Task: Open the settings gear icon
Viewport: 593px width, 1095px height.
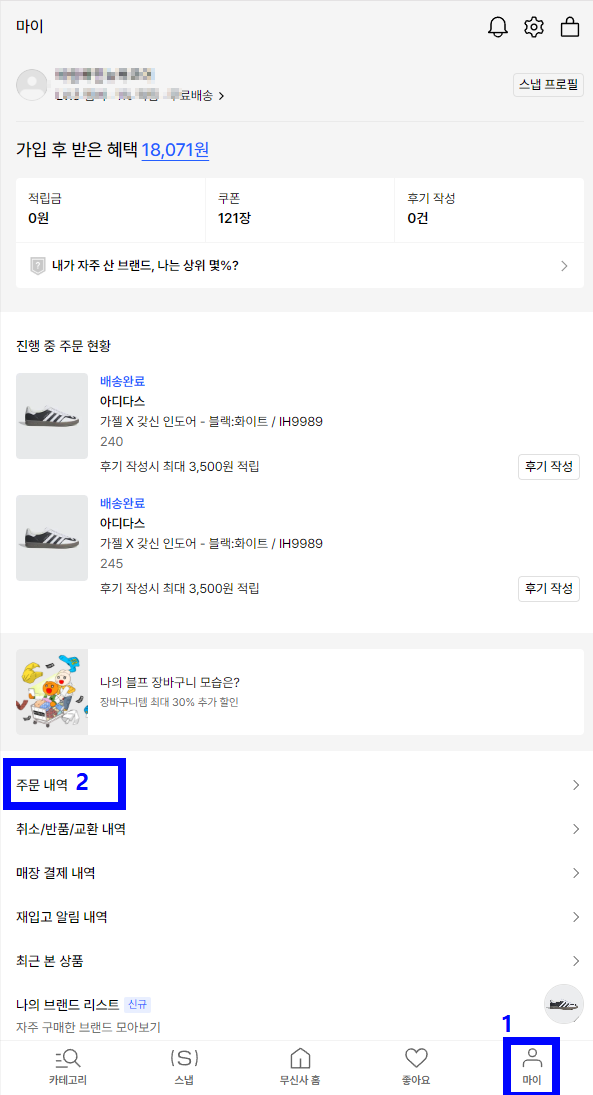Action: (534, 27)
